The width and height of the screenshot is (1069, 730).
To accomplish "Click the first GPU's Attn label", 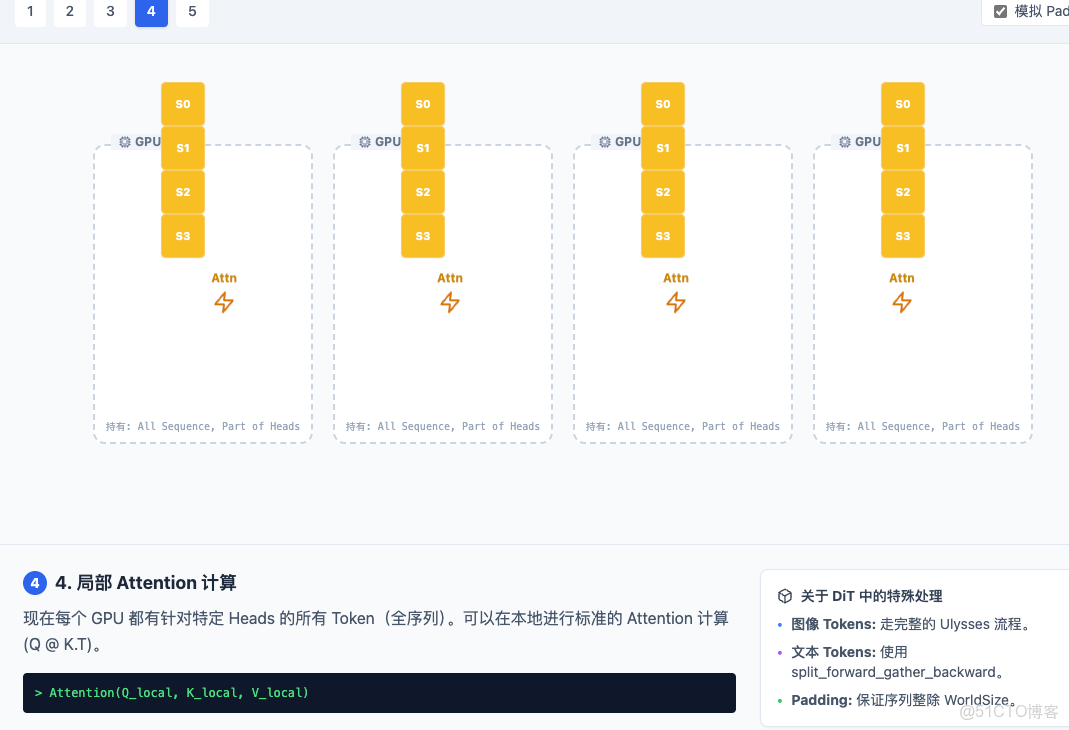I will point(224,278).
